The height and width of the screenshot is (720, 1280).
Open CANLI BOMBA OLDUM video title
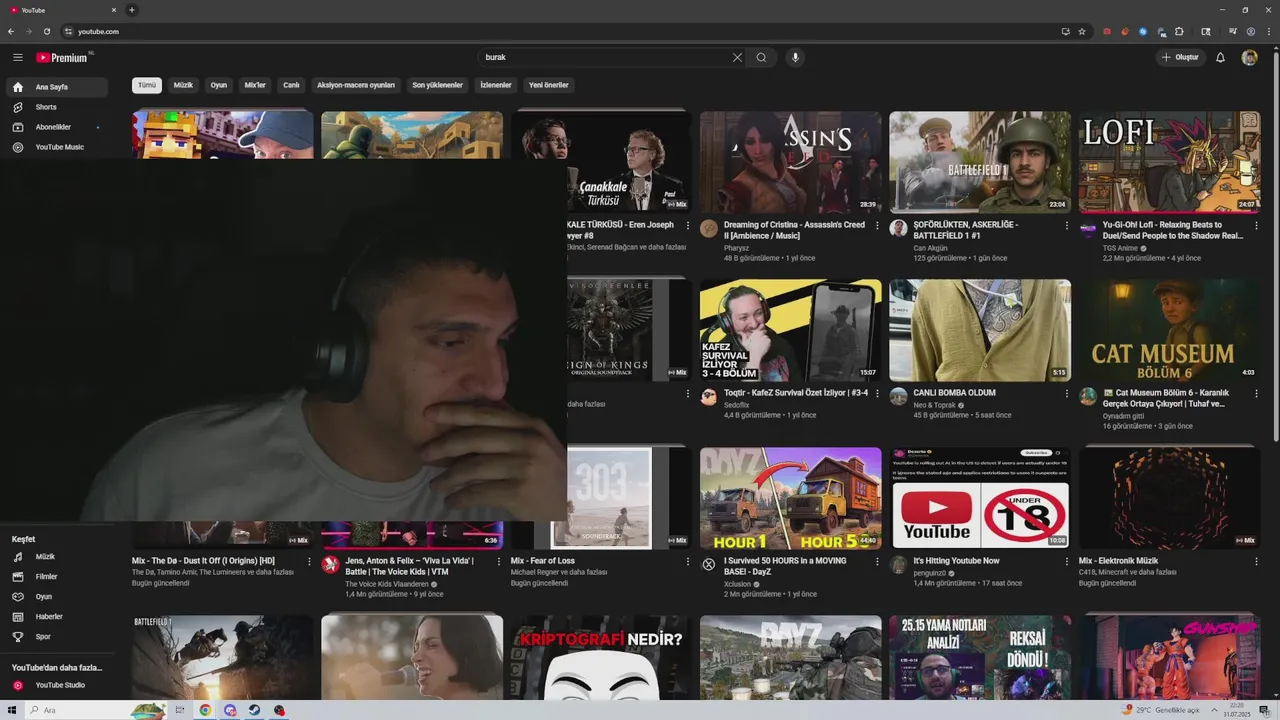[x=954, y=393]
